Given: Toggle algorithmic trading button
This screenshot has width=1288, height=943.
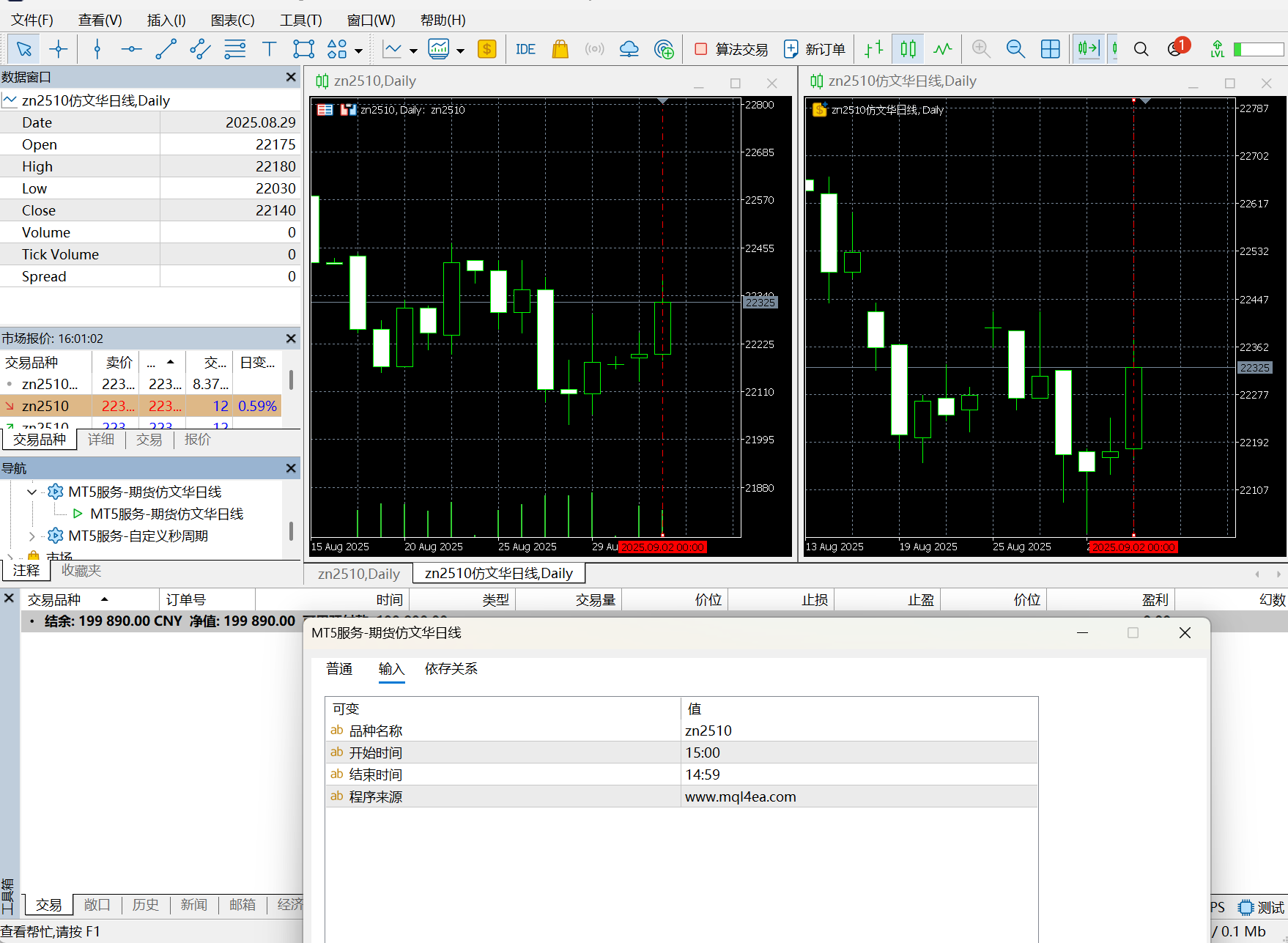Looking at the screenshot, I should pos(730,49).
